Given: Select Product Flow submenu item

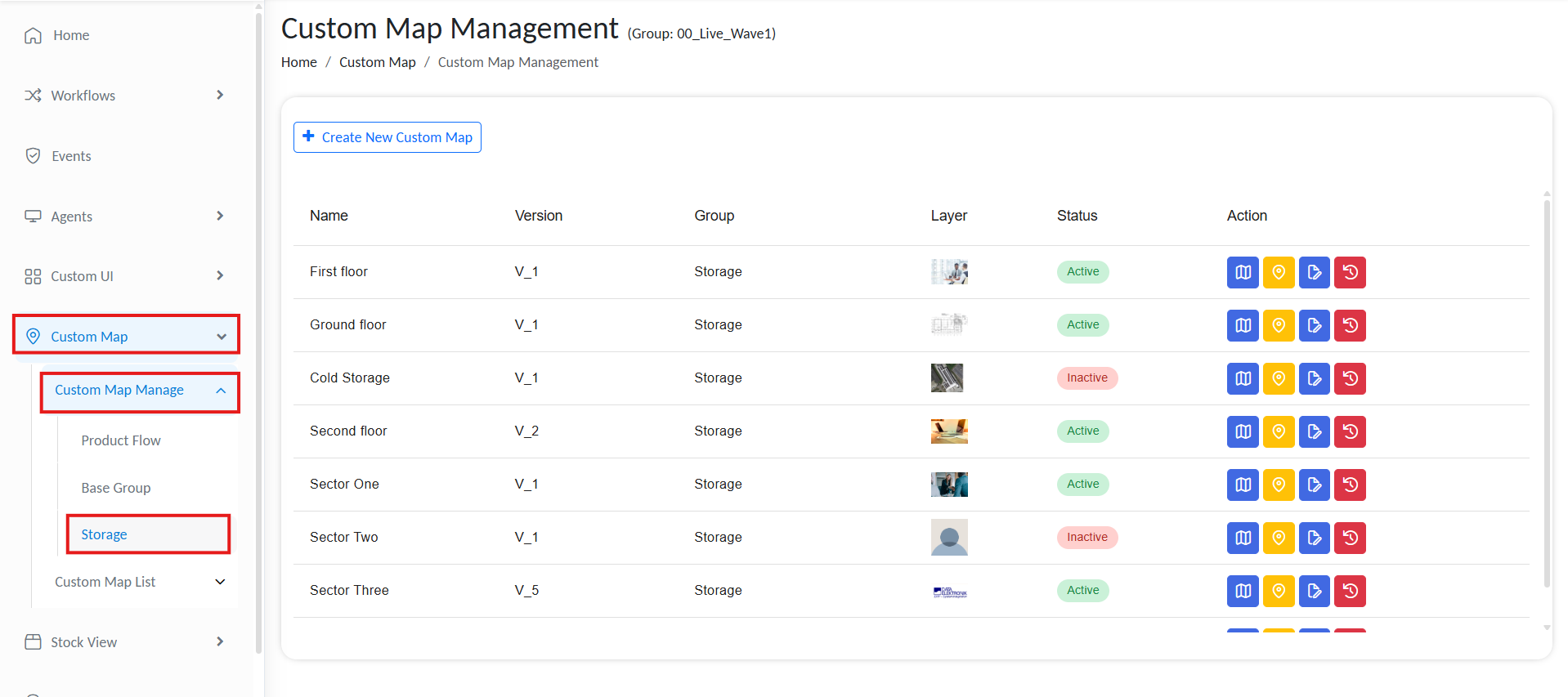Looking at the screenshot, I should 121,440.
